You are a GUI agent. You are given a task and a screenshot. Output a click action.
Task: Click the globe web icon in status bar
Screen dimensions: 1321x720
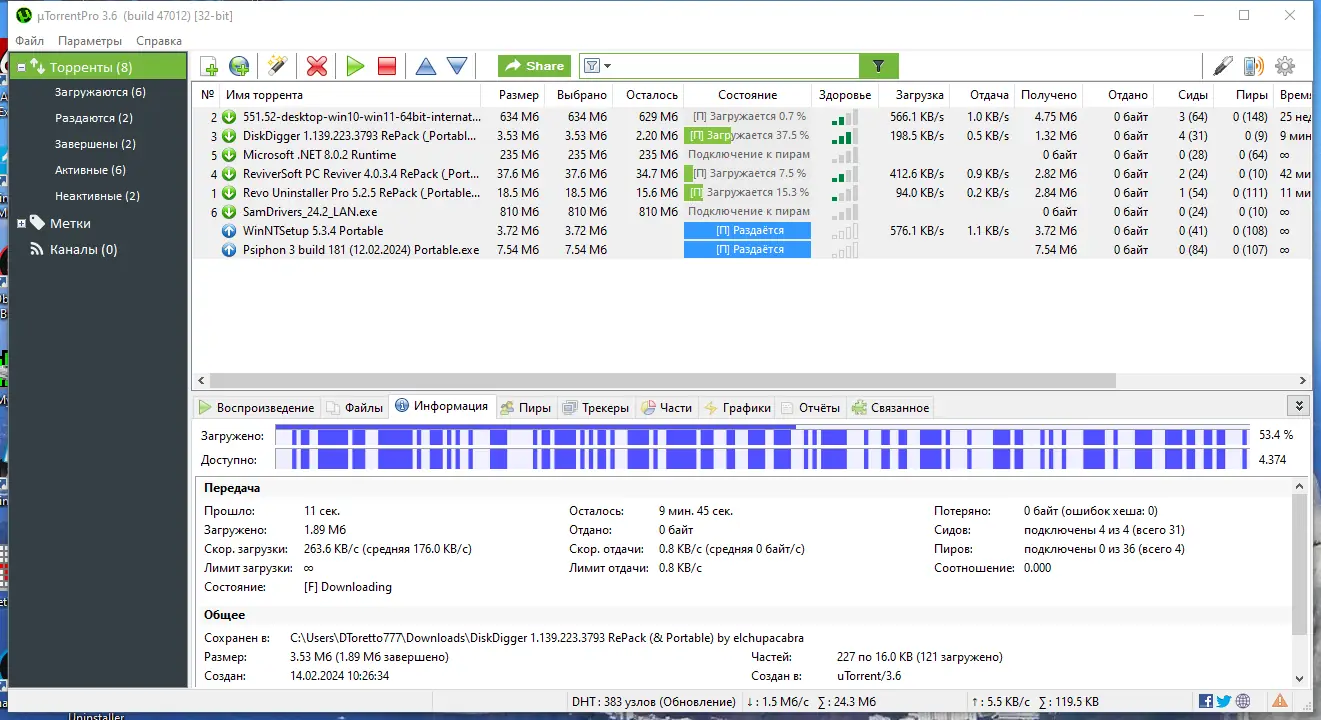click(x=1243, y=701)
